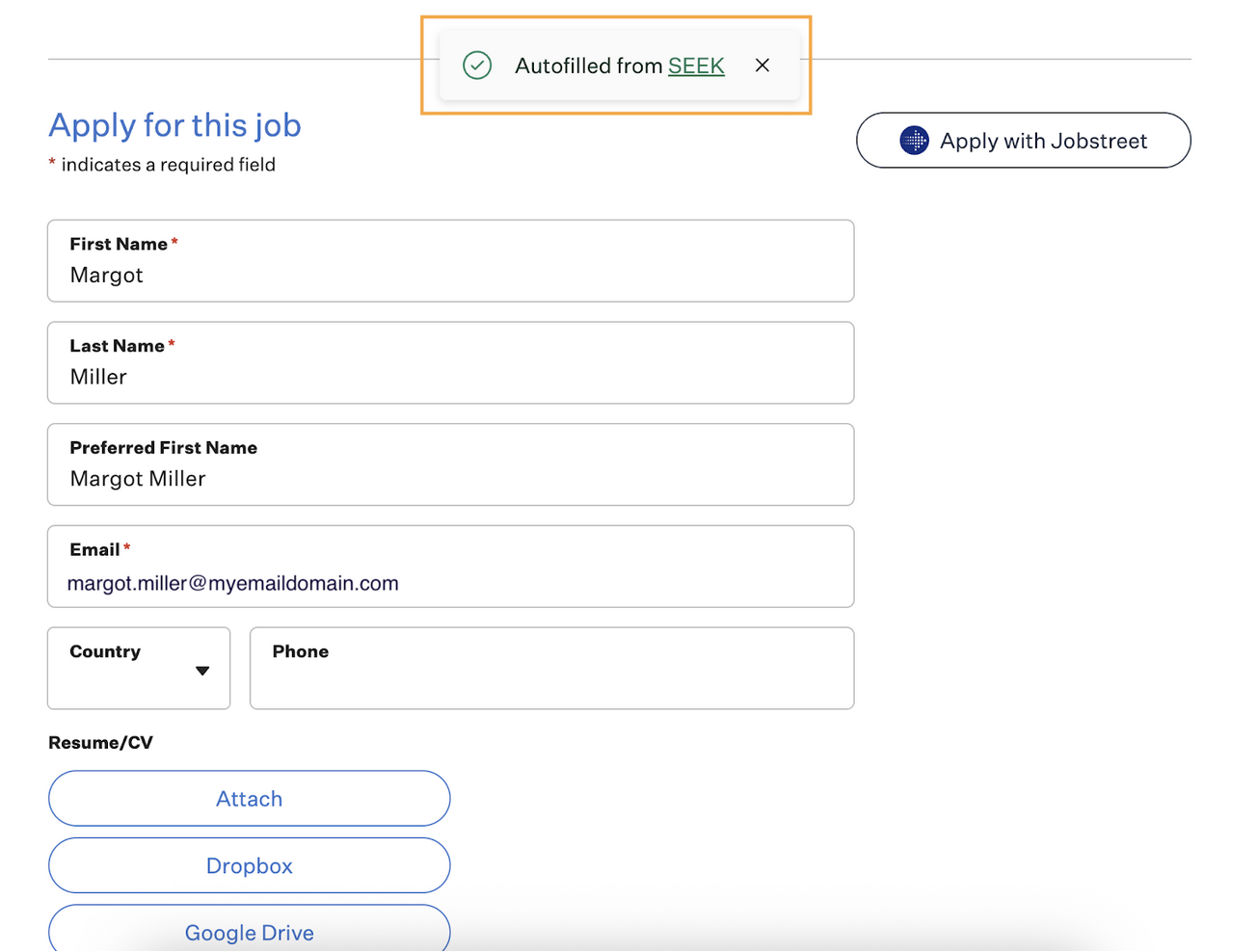1257x952 pixels.
Task: Select the Preferred First Name input field
Action: [450, 478]
